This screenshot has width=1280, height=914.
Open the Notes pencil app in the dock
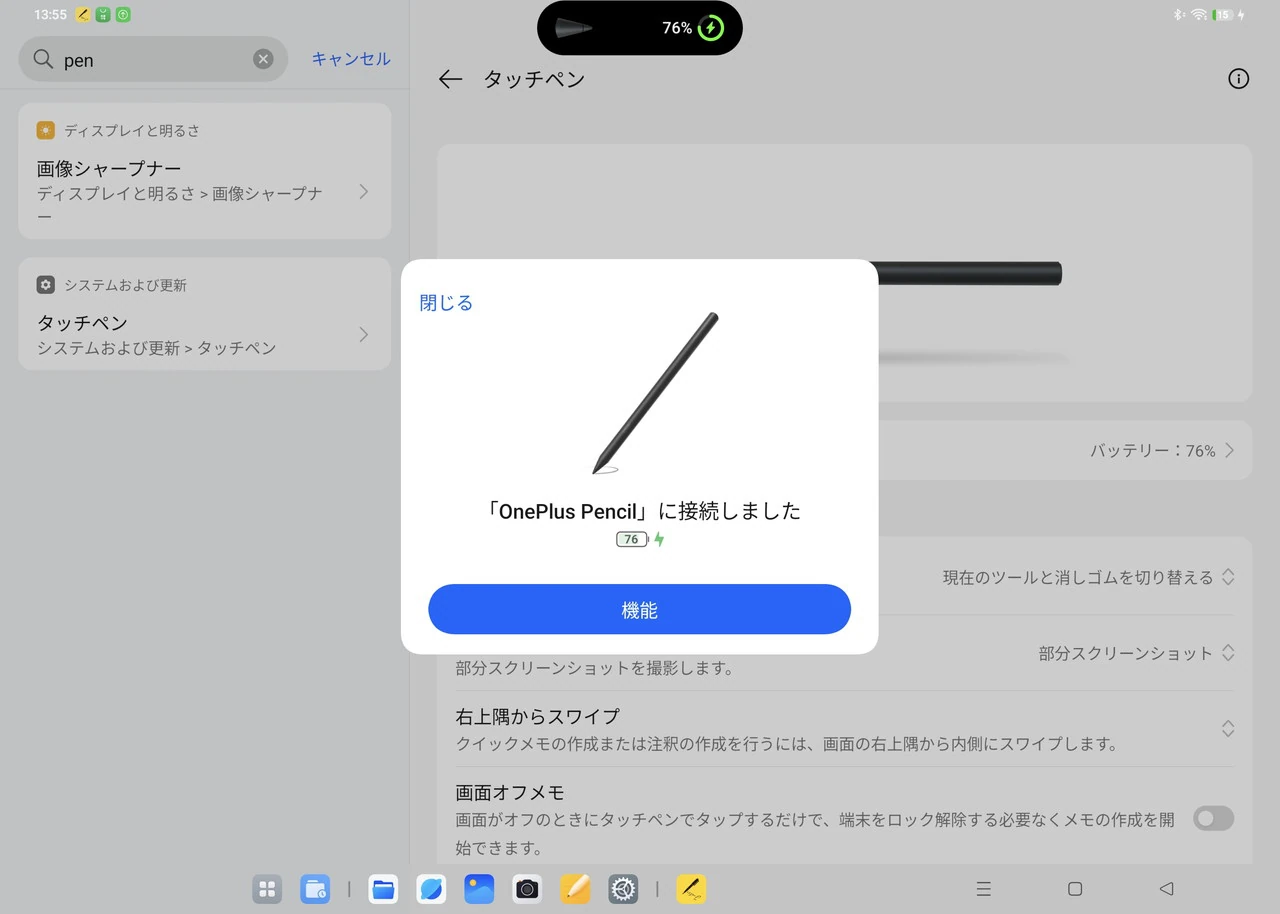575,889
